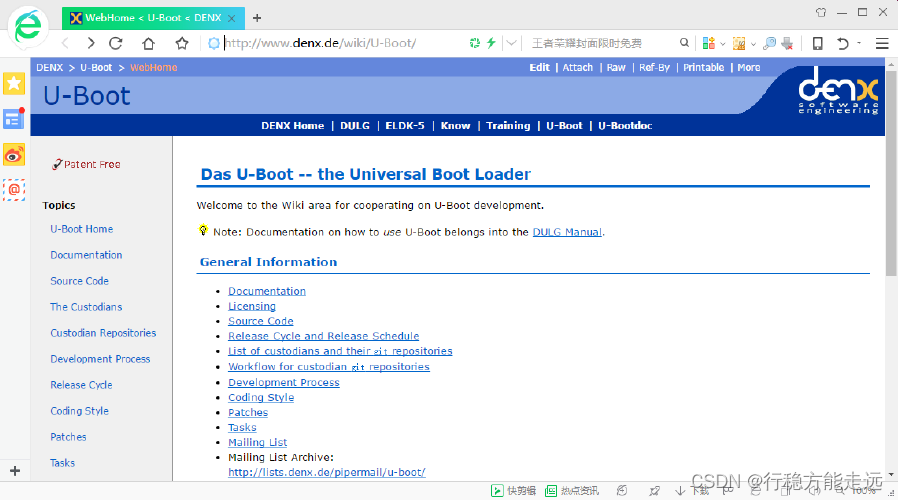Click DENX in the breadcrumb
Viewport: 898px width, 500px height.
pyautogui.click(x=49, y=68)
